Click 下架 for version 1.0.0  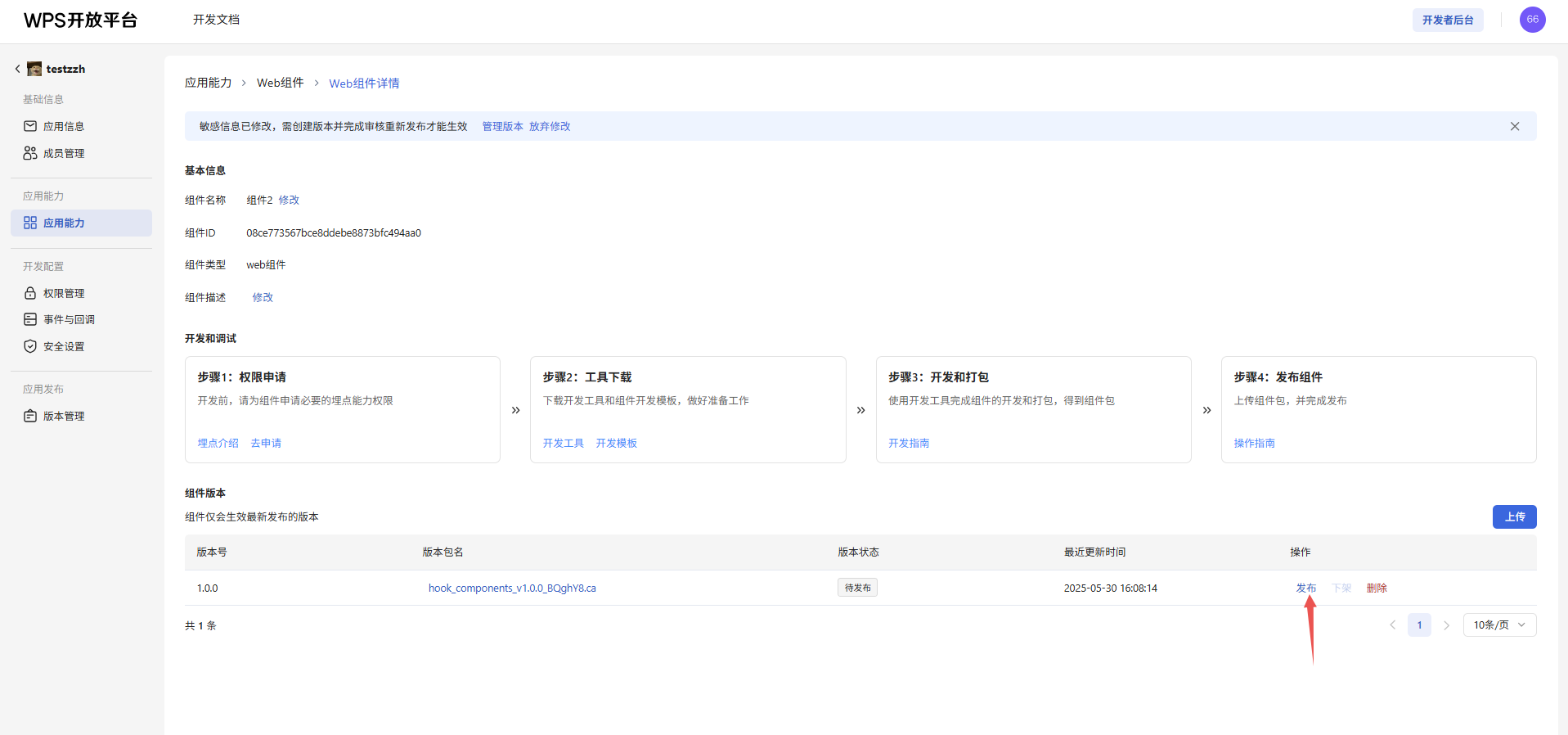click(1341, 588)
